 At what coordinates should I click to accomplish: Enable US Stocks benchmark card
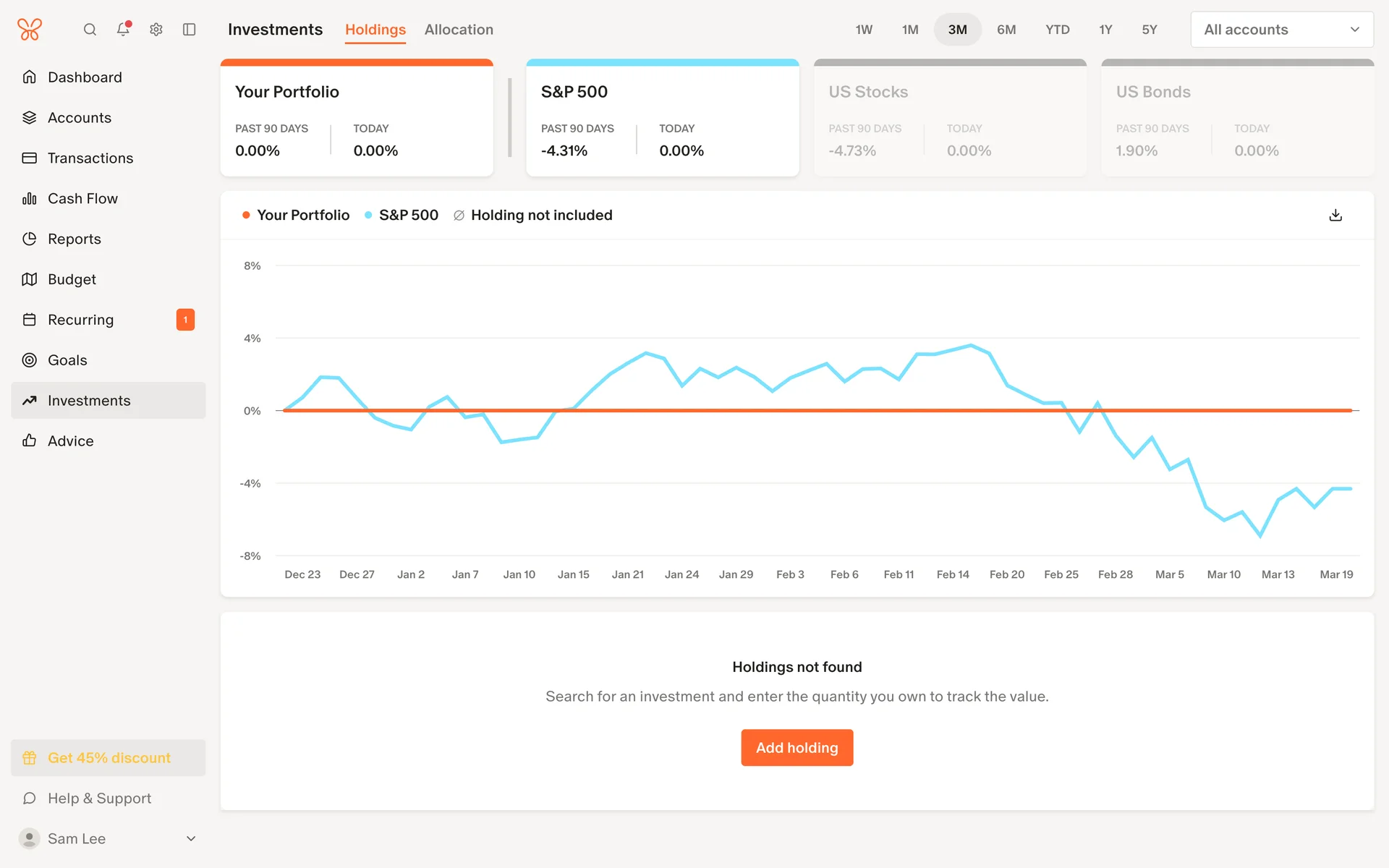(x=949, y=119)
